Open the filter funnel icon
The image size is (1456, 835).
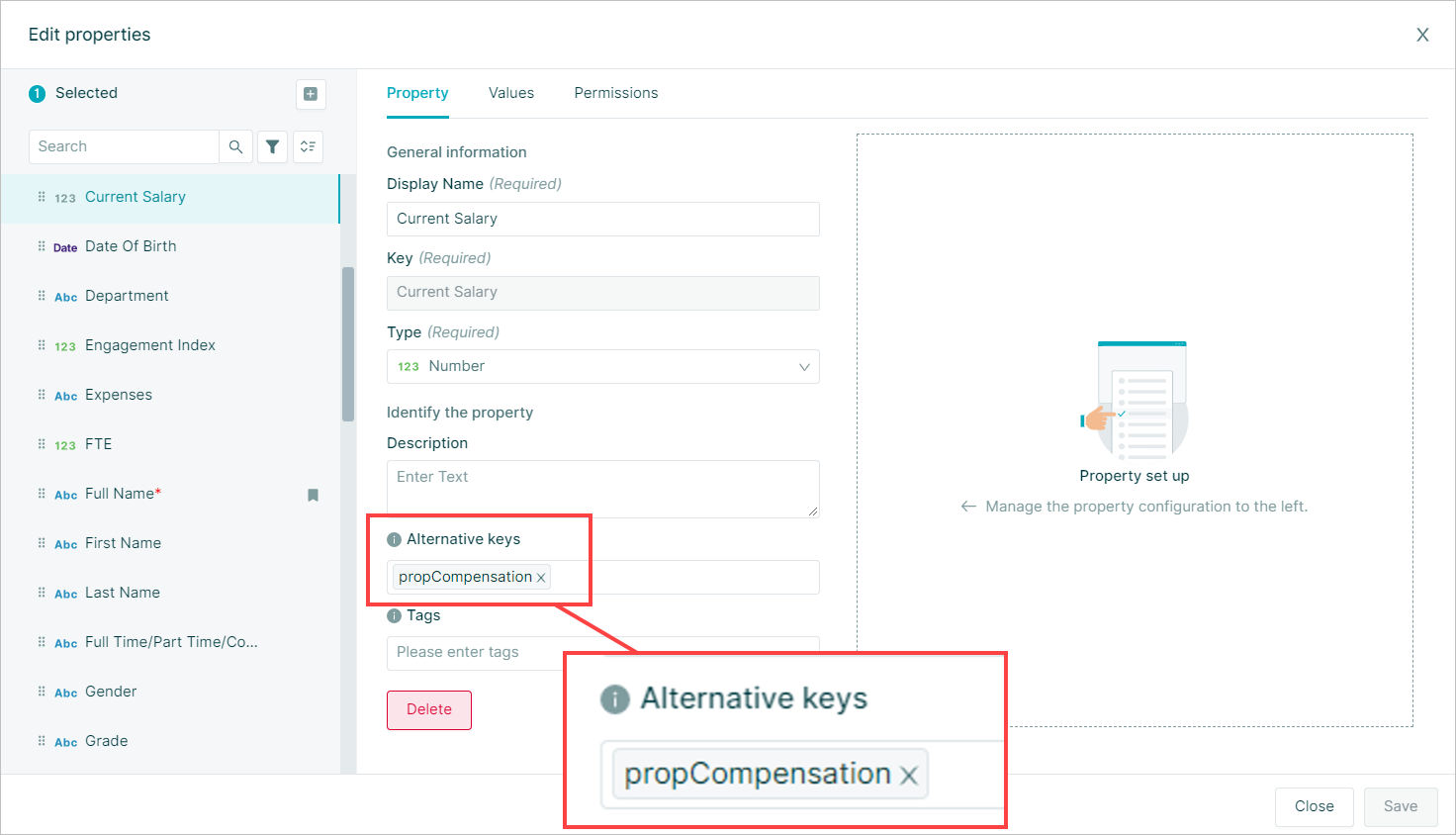click(x=272, y=146)
